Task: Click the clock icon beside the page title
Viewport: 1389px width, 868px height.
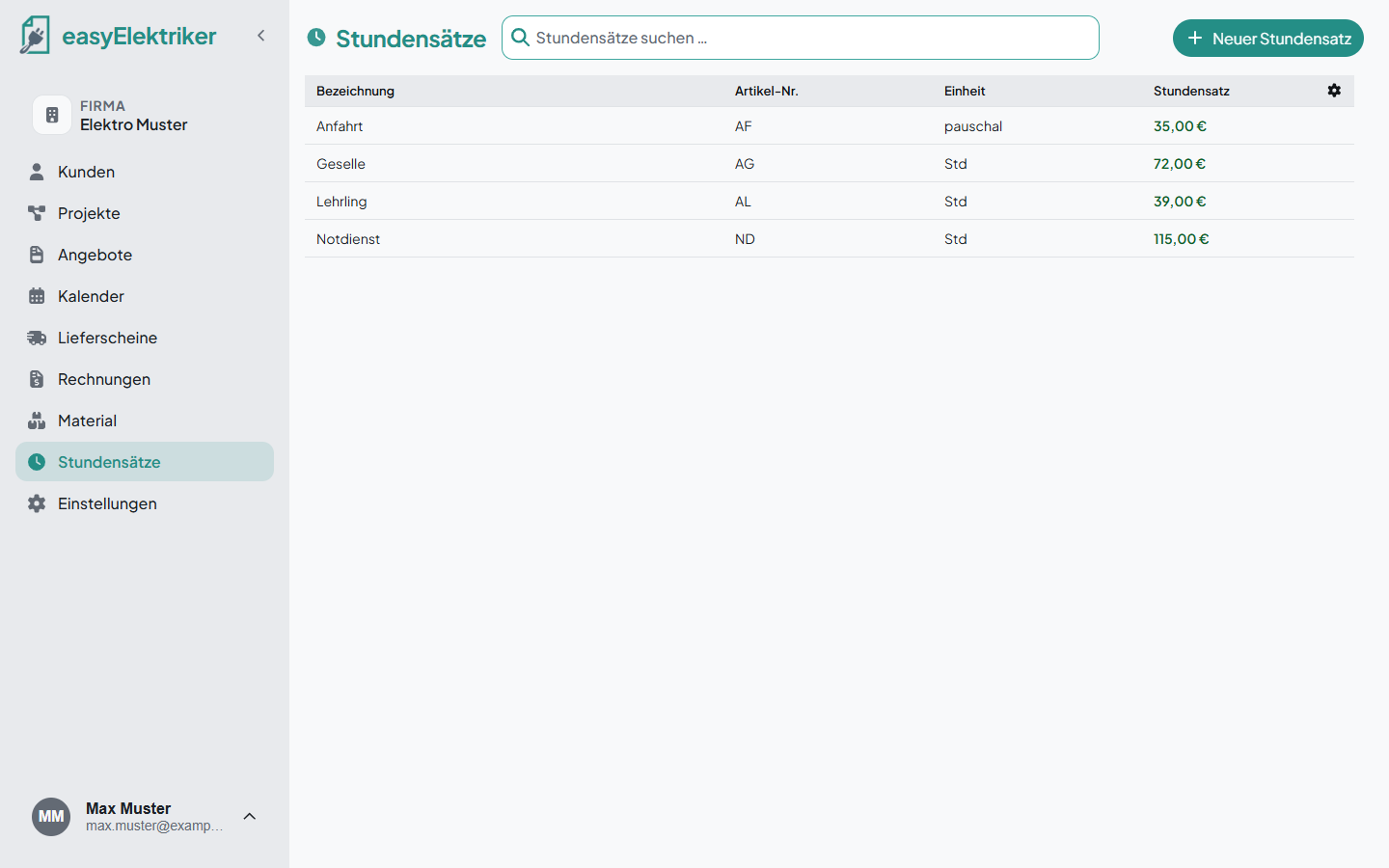Action: [x=316, y=38]
